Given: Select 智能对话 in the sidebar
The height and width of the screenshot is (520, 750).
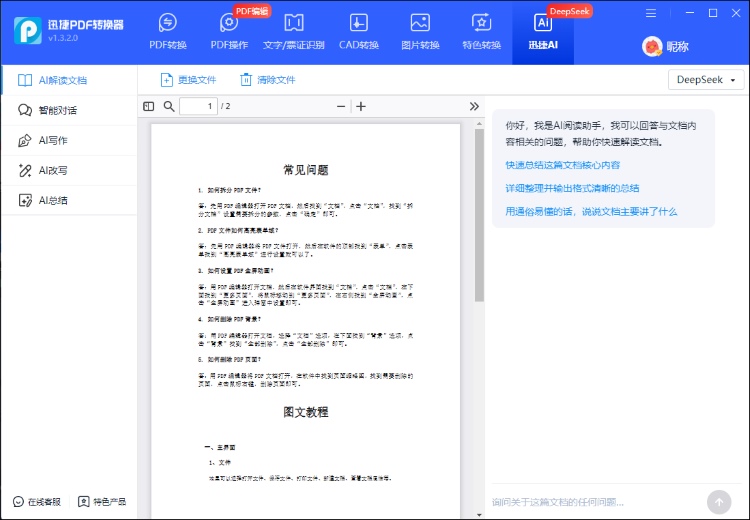Looking at the screenshot, I should click(x=57, y=110).
